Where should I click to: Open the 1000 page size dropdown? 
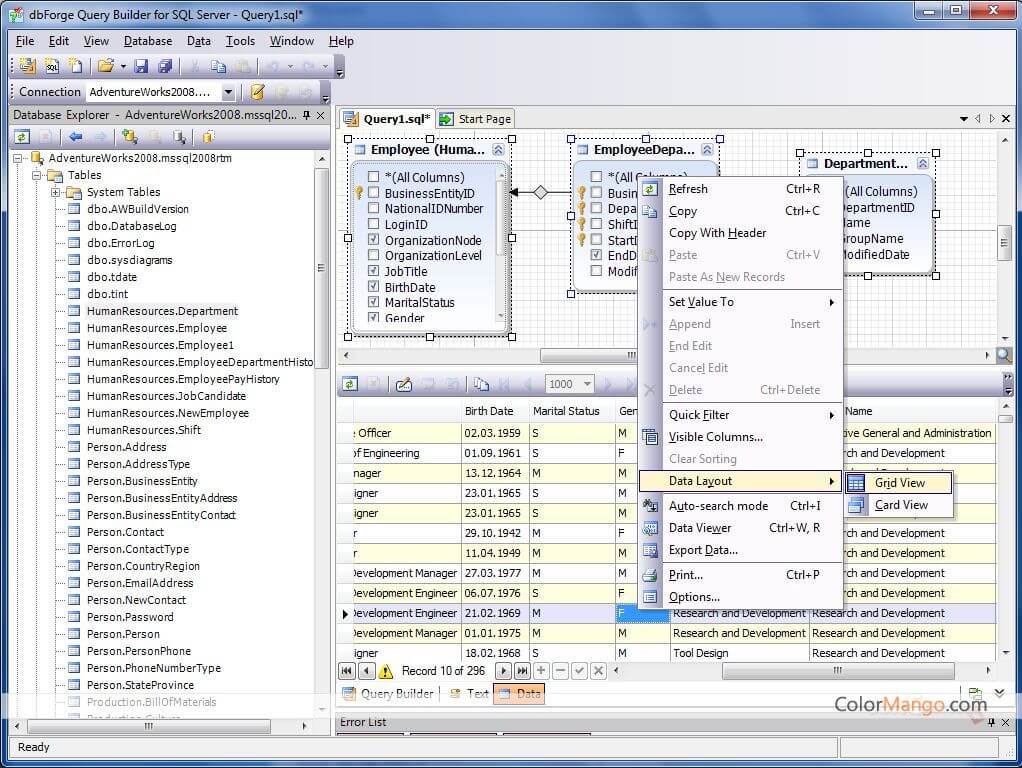tap(587, 384)
